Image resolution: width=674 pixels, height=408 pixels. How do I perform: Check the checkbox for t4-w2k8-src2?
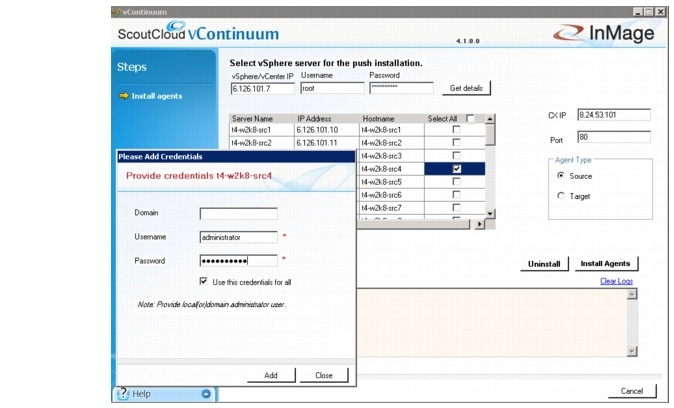(456, 142)
